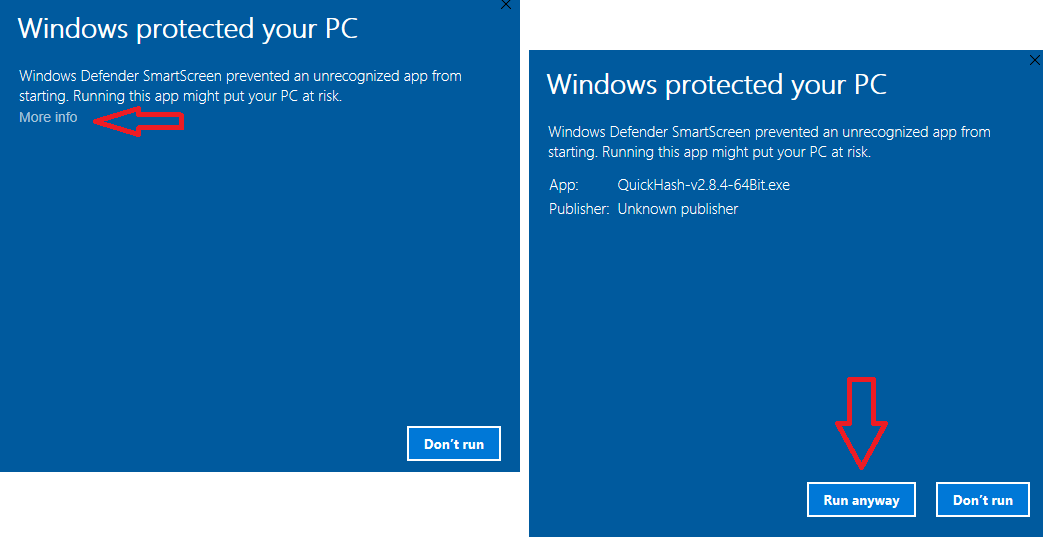Screen dimensions: 1051x543
Task: Click the Publisher: label
Action: tap(579, 209)
